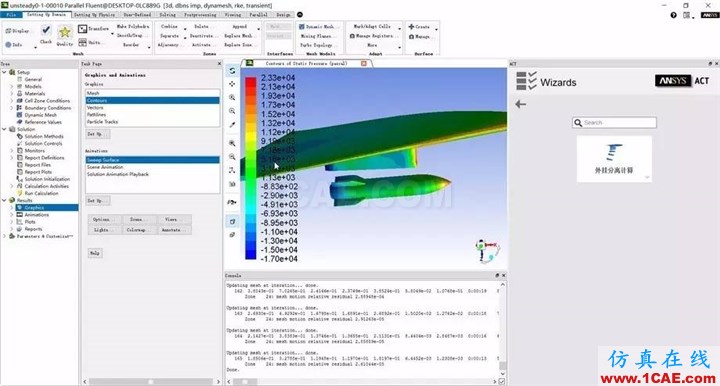
Task: Click the red top of pressure colorbar
Action: 251,82
